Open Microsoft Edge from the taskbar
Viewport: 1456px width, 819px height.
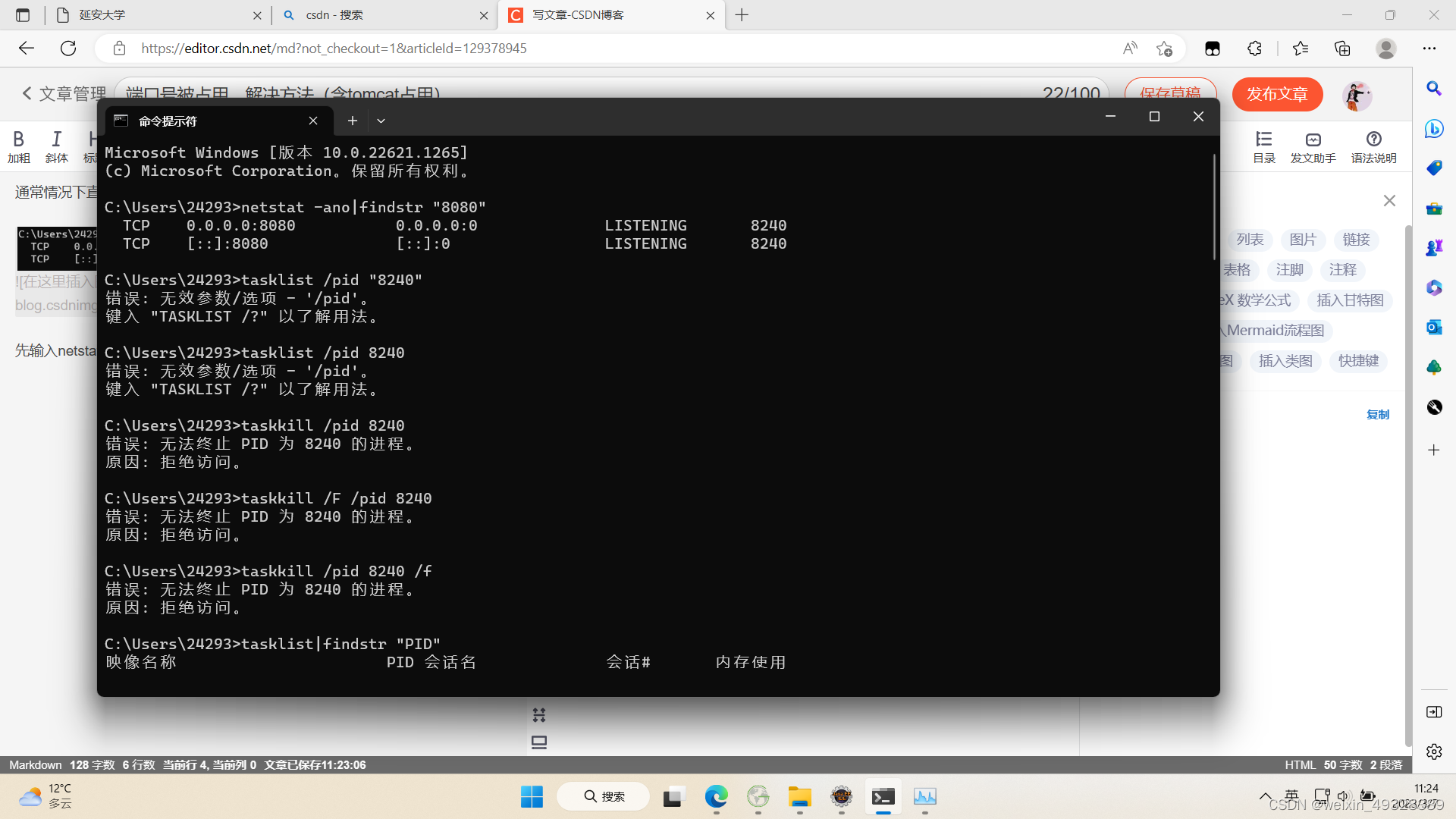point(716,796)
